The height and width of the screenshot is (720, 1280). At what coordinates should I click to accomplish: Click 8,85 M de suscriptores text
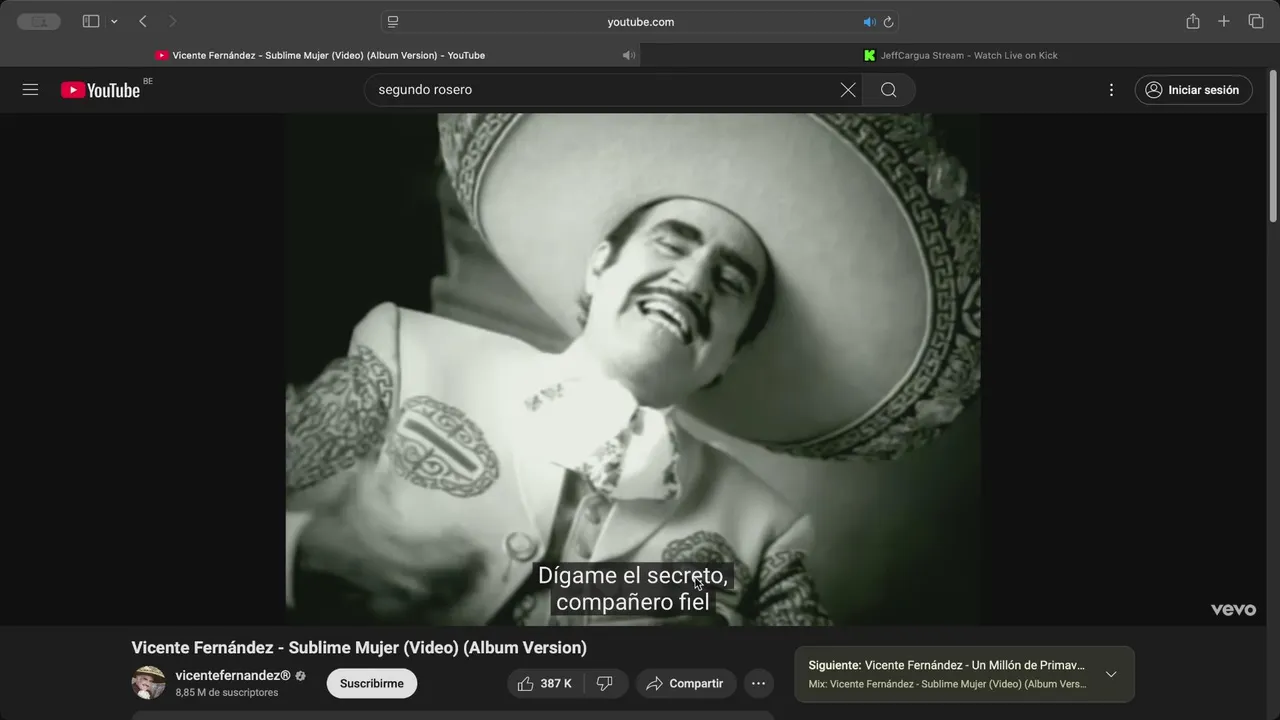point(227,693)
